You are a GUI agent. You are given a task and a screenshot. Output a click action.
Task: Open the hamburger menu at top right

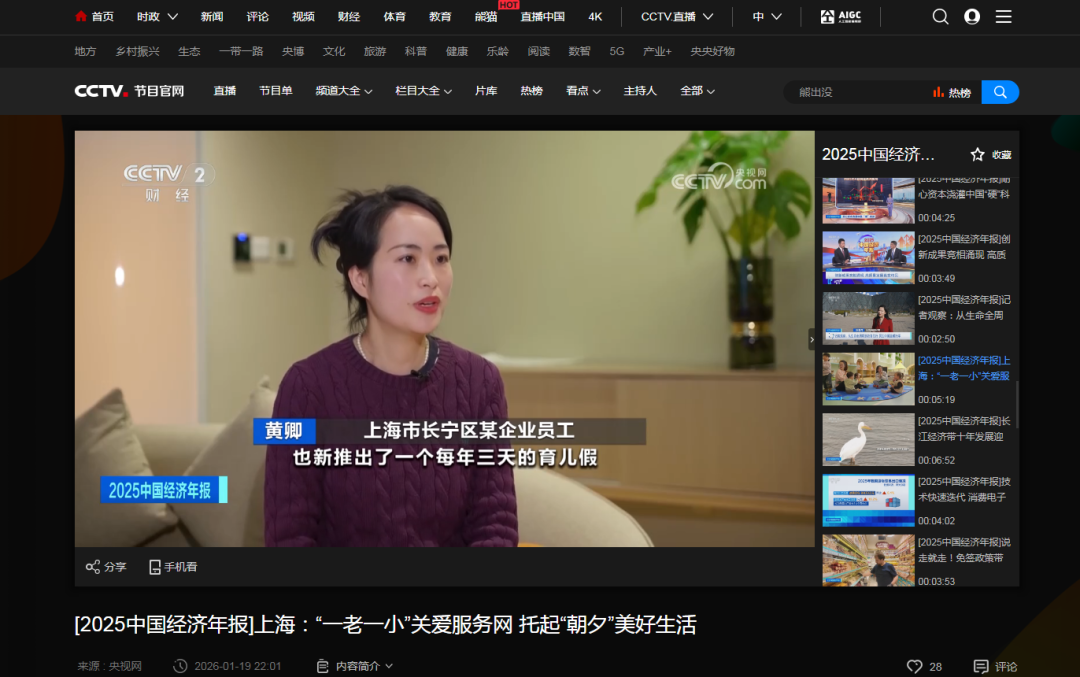1004,16
